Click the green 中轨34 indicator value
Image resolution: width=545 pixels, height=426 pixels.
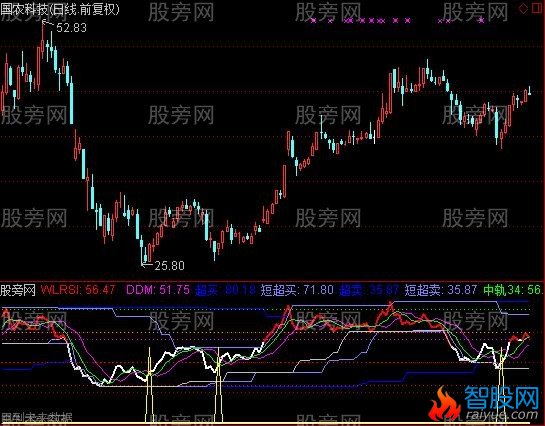pyautogui.click(x=512, y=289)
